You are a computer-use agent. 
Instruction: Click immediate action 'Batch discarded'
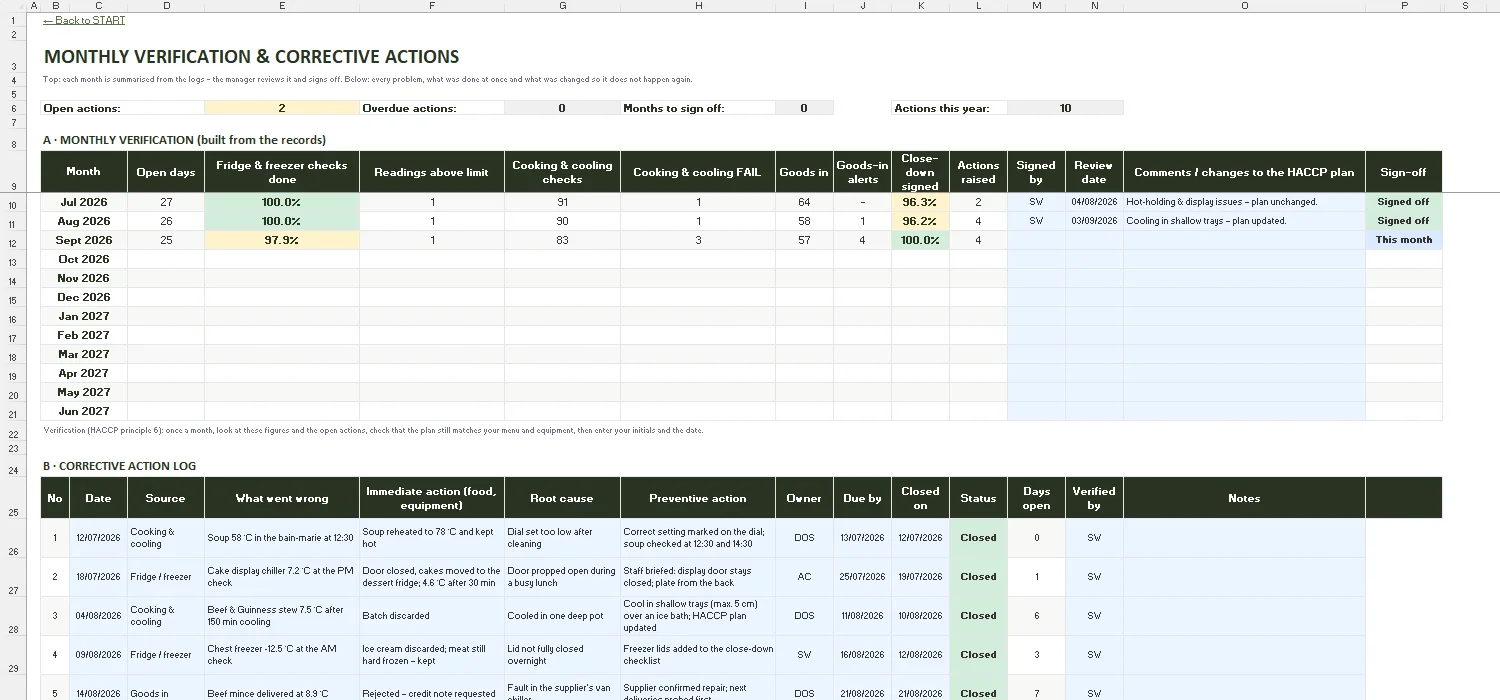click(x=432, y=616)
